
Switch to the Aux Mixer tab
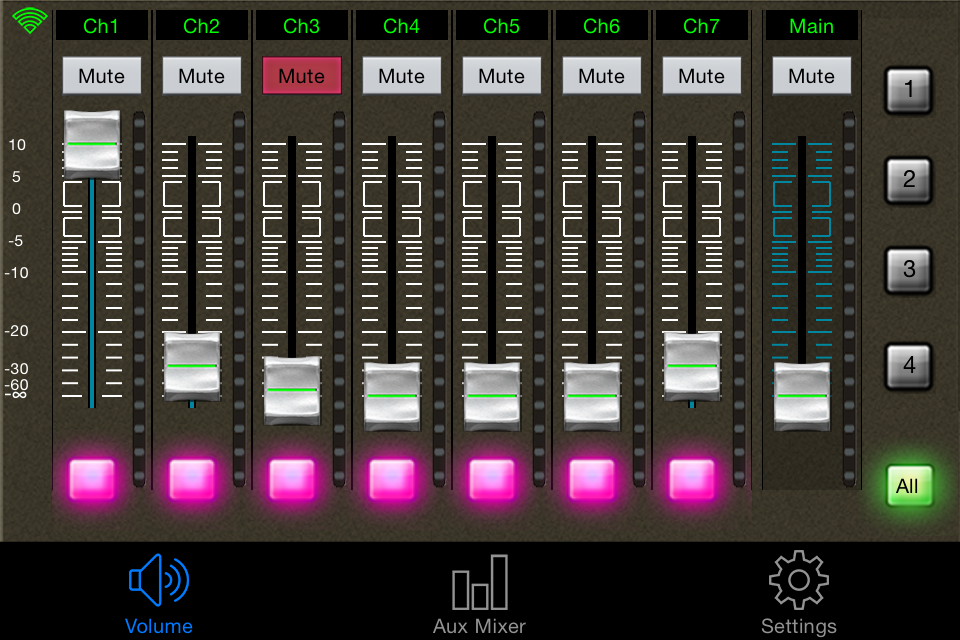479,594
